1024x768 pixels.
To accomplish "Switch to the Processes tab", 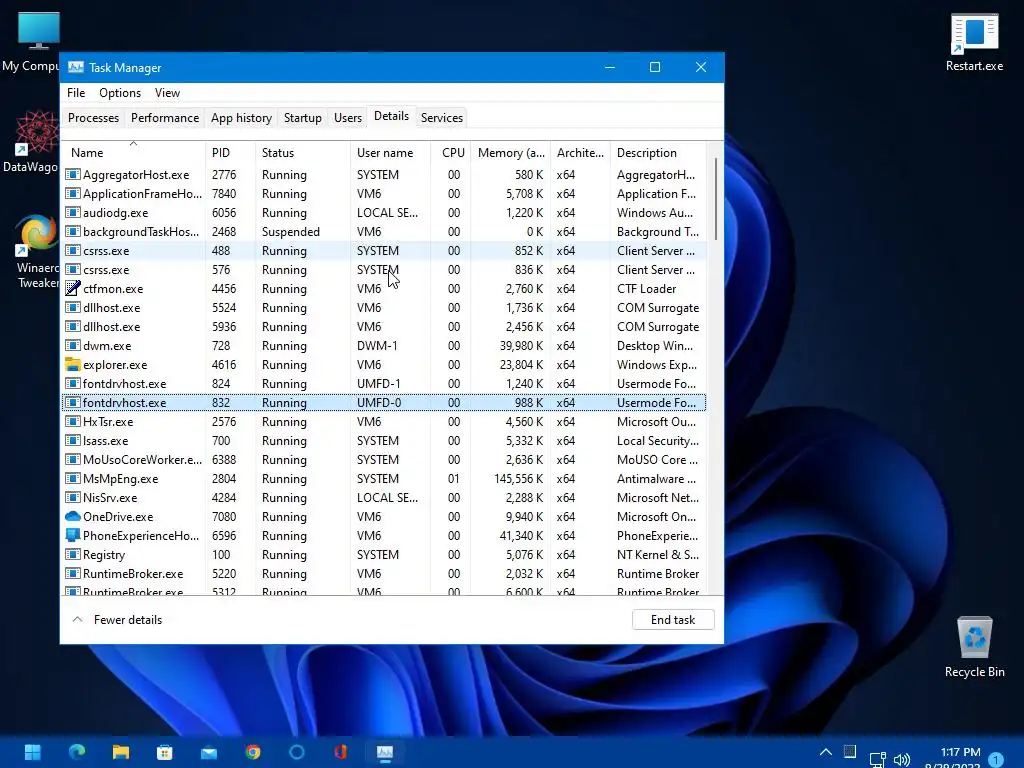I will pos(93,118).
